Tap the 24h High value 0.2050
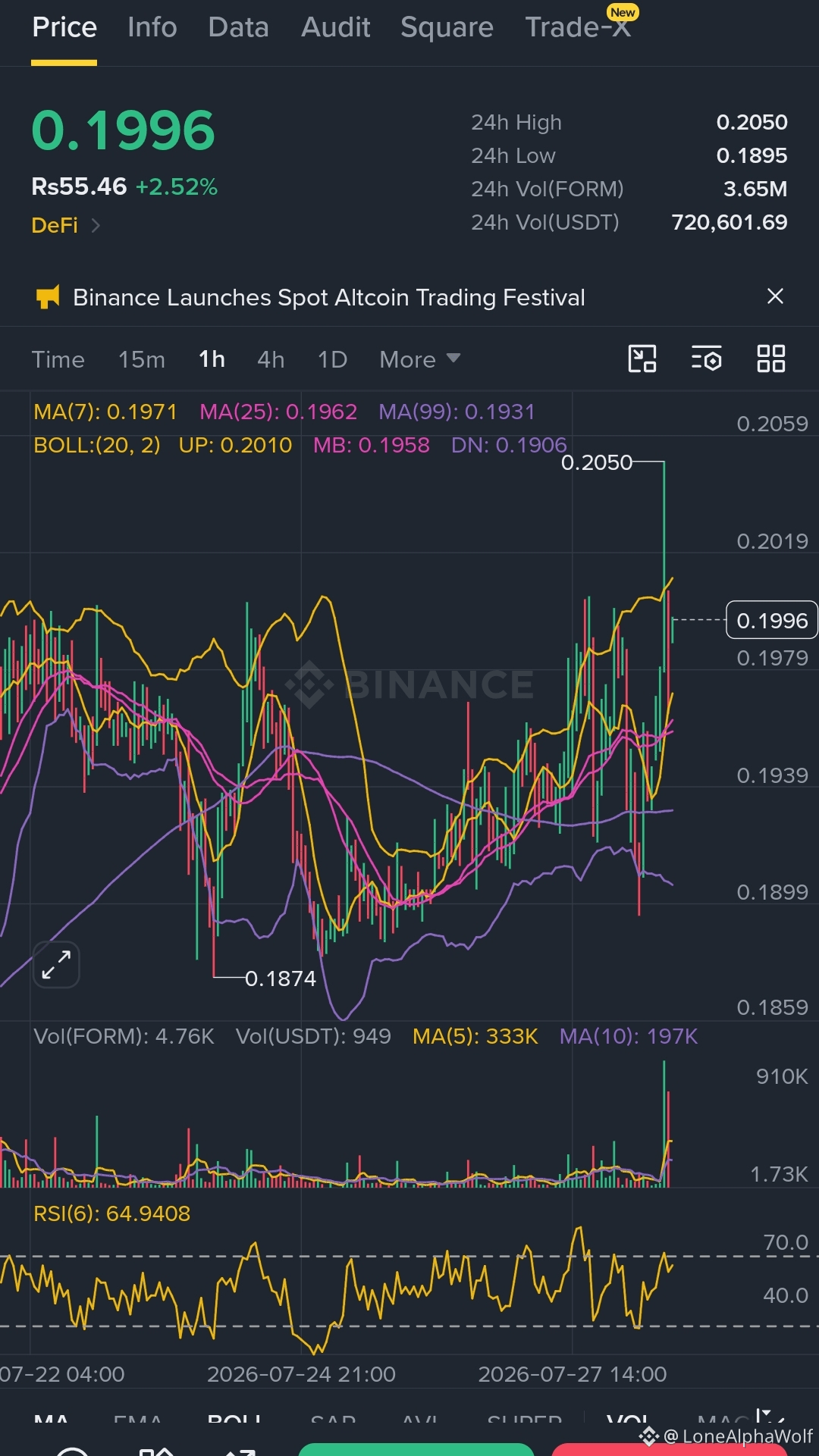This screenshot has width=819, height=1456. point(752,122)
